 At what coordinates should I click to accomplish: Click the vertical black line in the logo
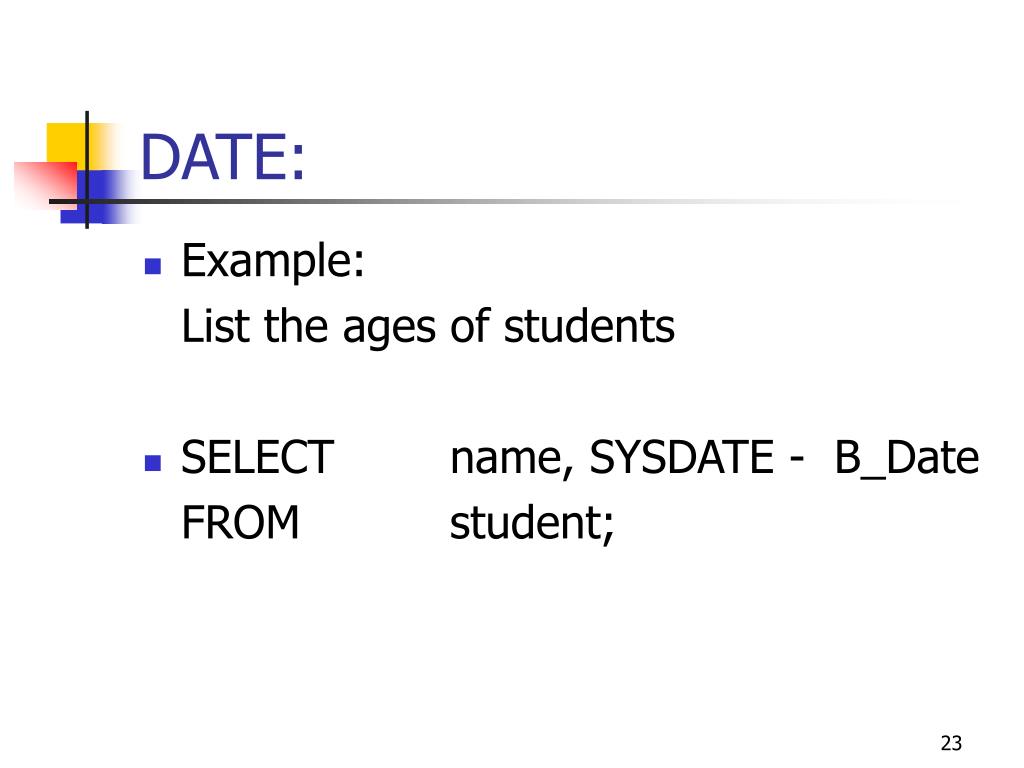(x=87, y=170)
